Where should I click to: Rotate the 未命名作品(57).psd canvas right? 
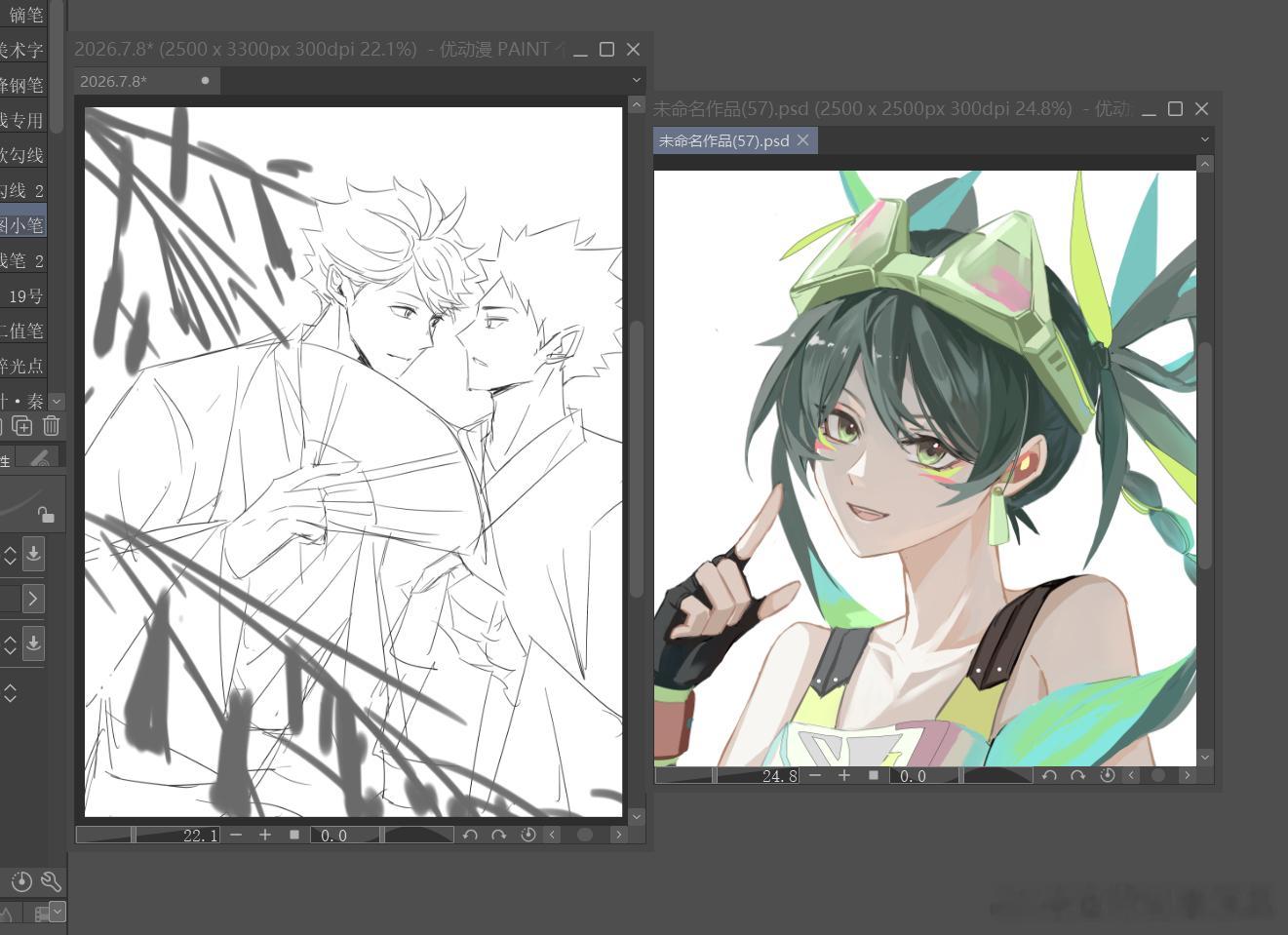point(1077,775)
